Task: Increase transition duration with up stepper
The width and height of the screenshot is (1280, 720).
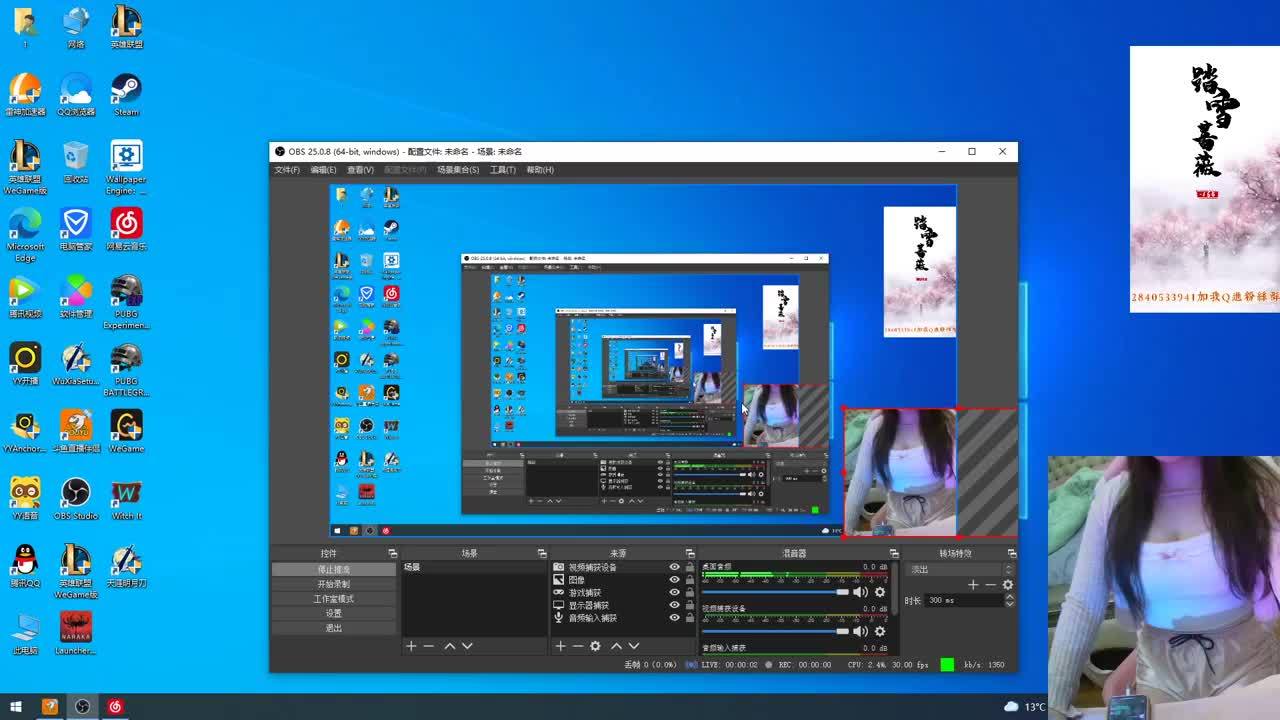Action: pos(1008,596)
